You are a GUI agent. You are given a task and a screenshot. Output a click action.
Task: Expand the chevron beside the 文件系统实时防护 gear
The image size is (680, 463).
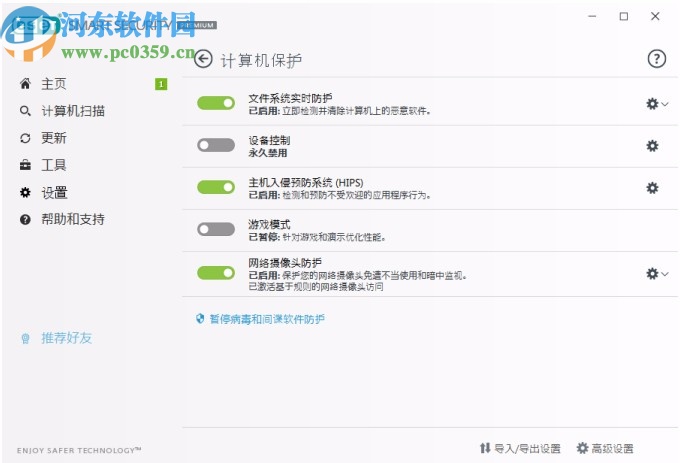(664, 104)
